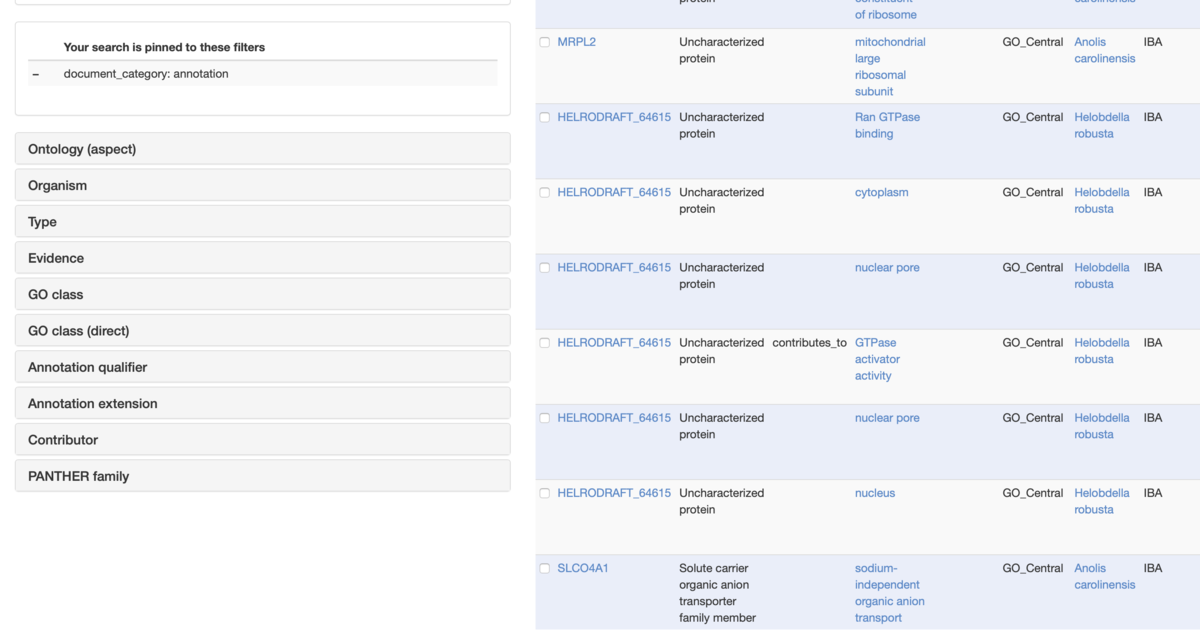Expand the Type filter section
The width and height of the screenshot is (1200, 632).
coord(263,222)
